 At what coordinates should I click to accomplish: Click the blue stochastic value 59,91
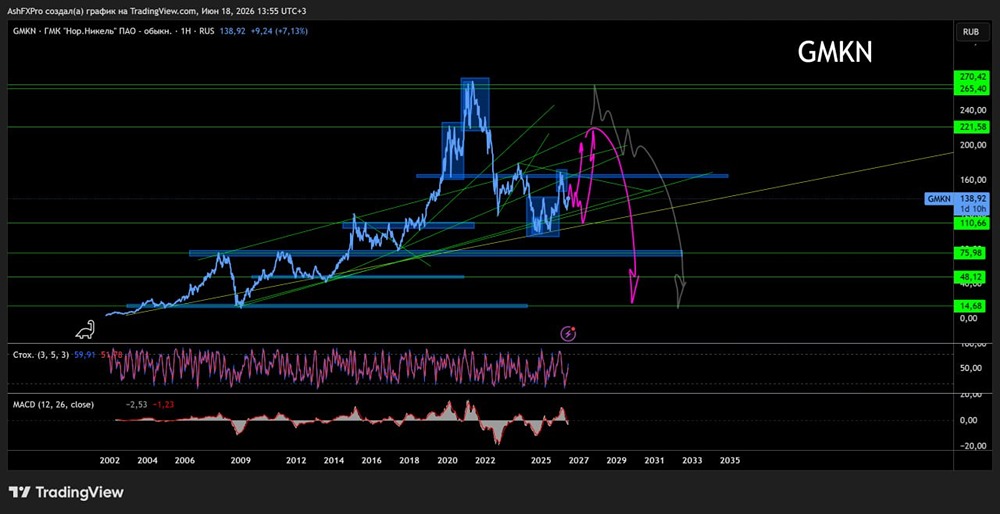pyautogui.click(x=85, y=355)
